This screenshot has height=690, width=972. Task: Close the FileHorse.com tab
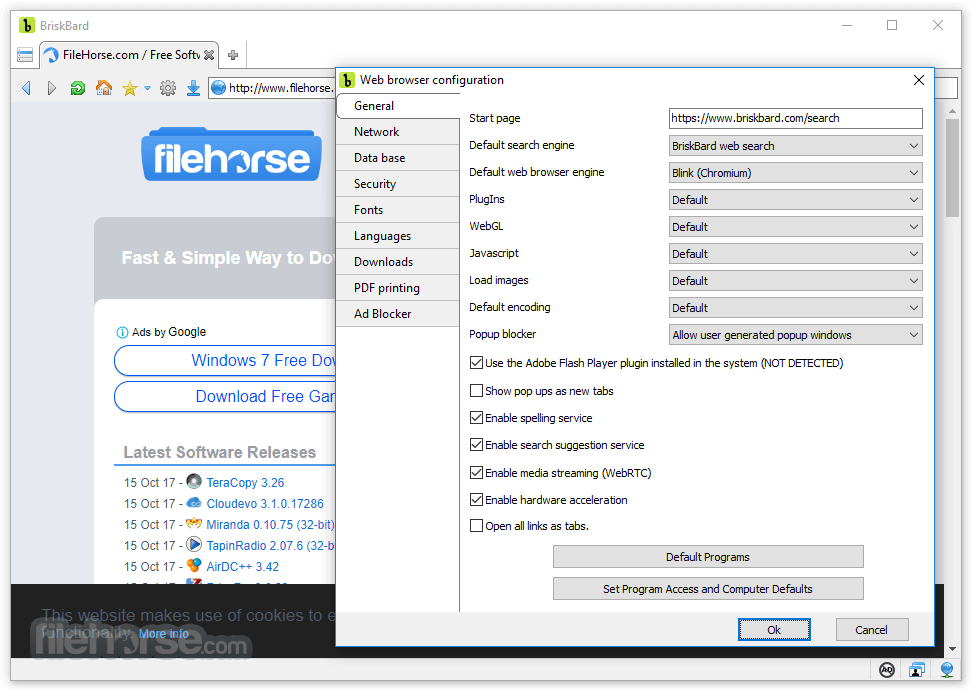[209, 55]
